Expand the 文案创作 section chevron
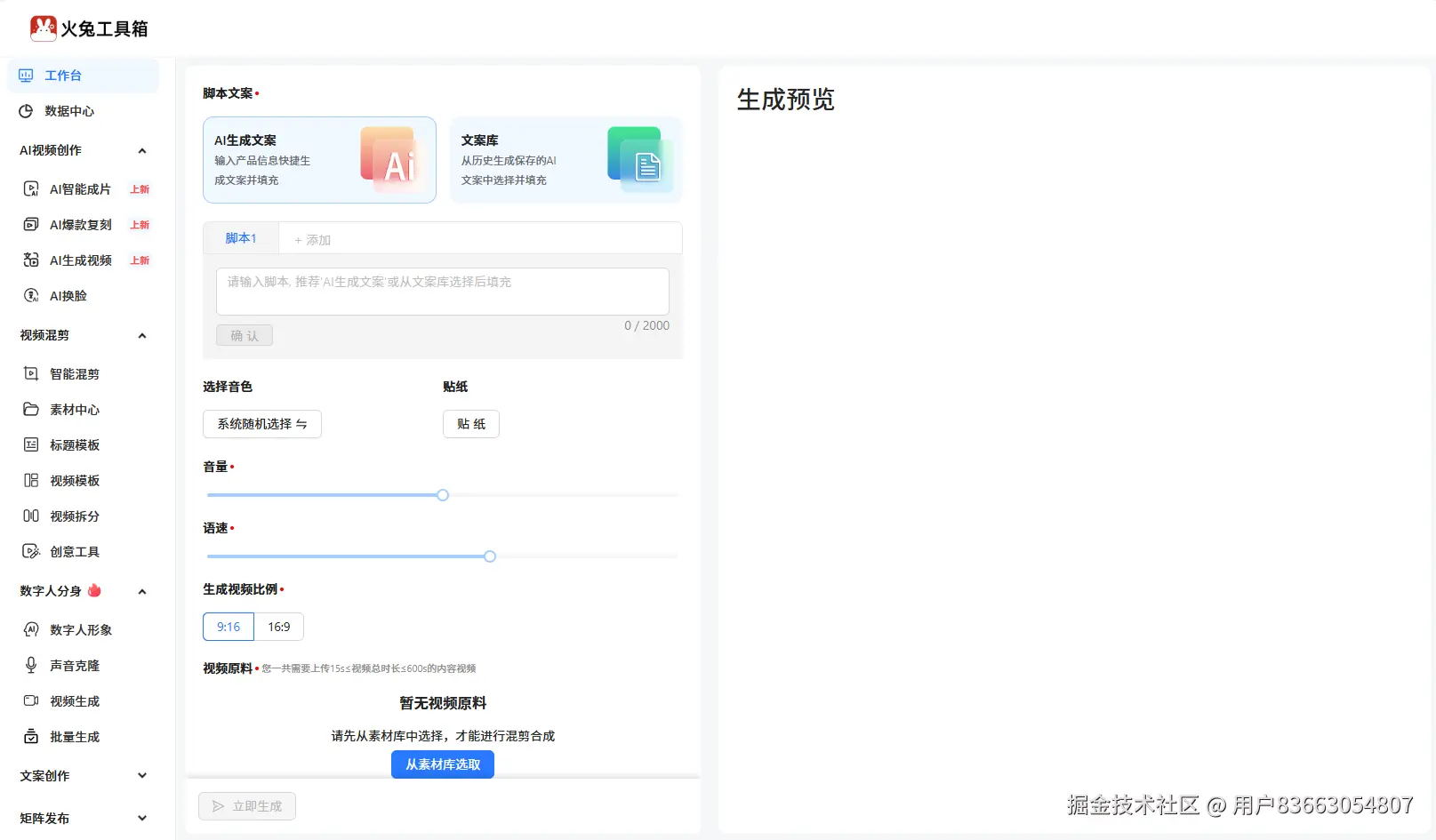The height and width of the screenshot is (840, 1436). point(142,776)
